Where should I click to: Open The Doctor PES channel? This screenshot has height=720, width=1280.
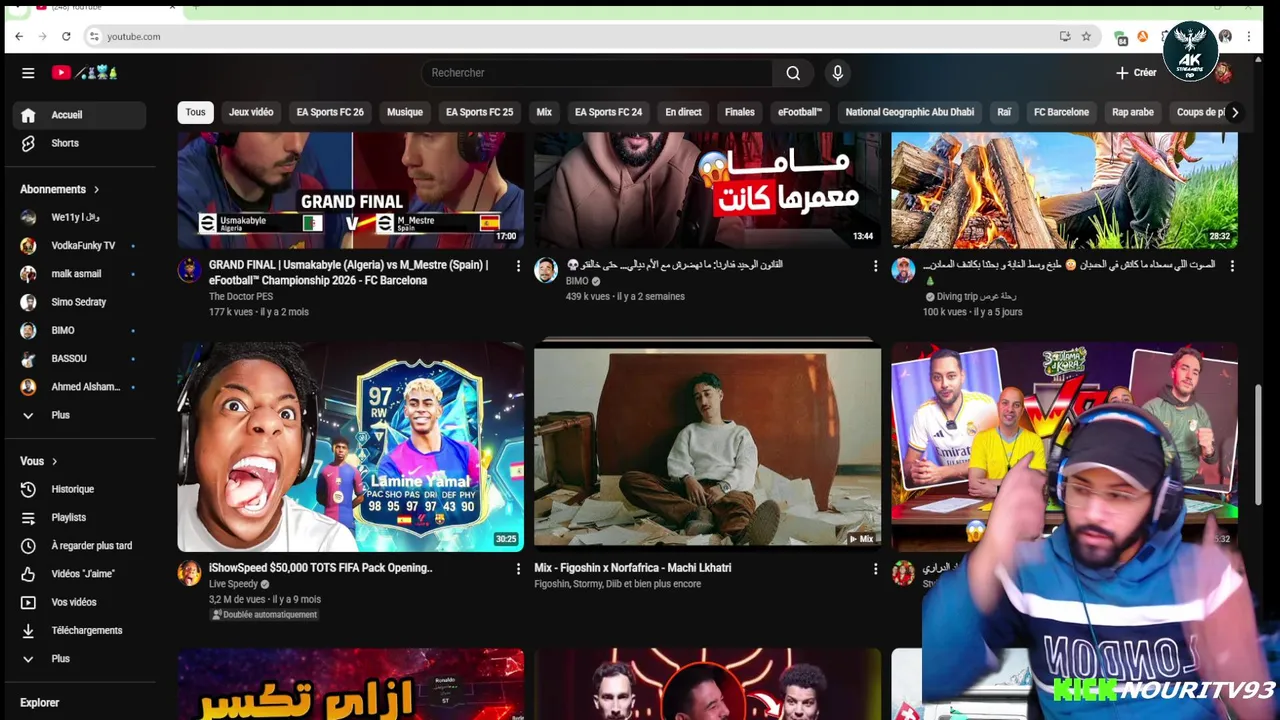240,296
